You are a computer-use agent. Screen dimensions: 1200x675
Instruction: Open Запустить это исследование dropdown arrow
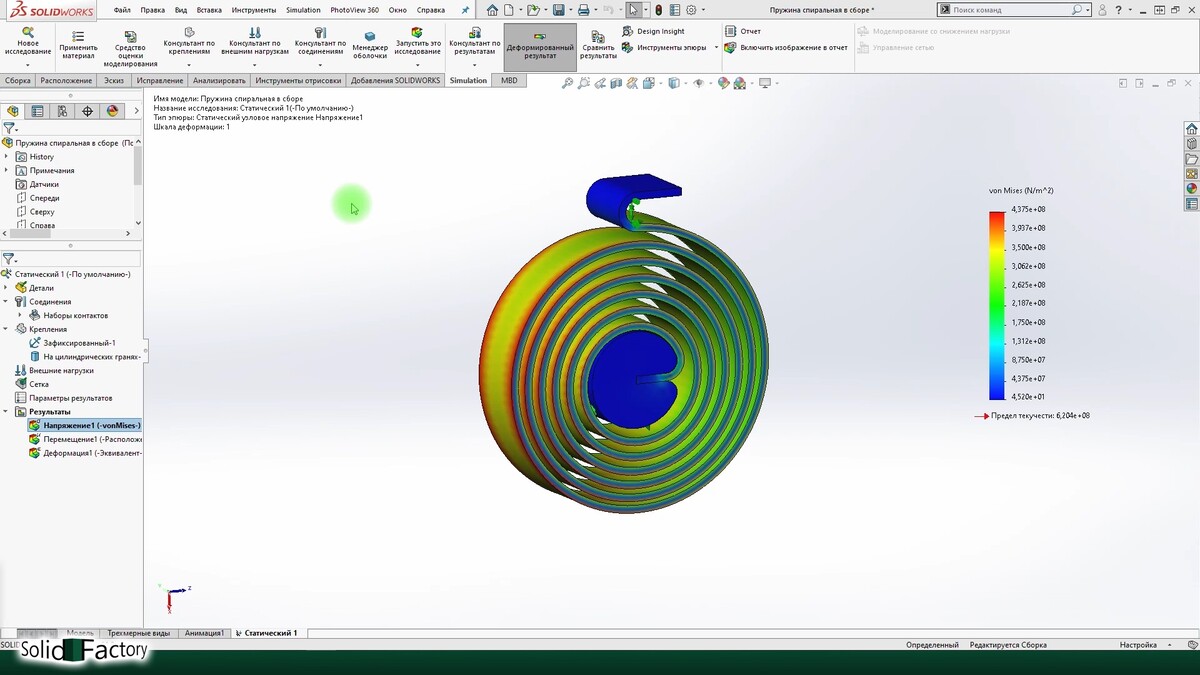pos(417,65)
